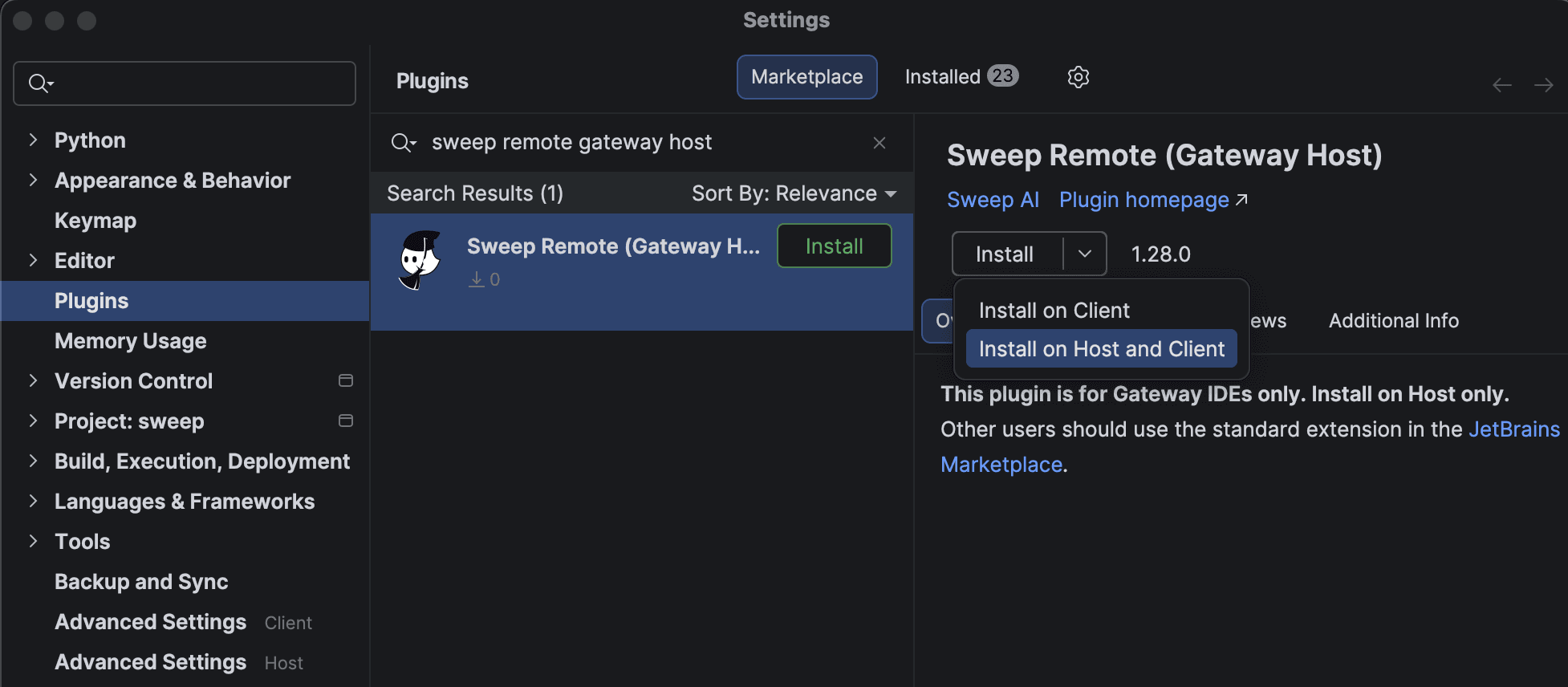The width and height of the screenshot is (1568, 687).
Task: Choose Install on Host and Client
Action: (x=1101, y=349)
